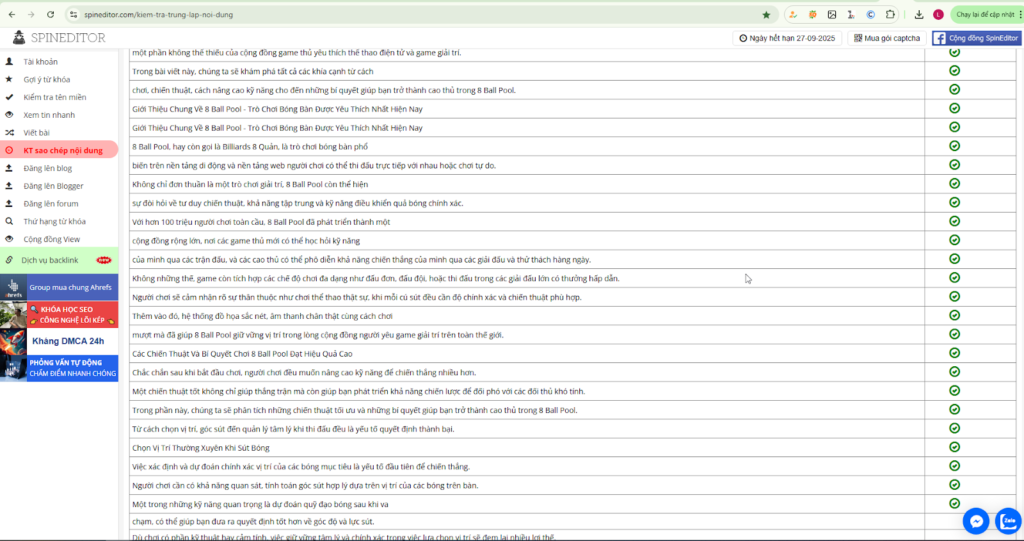Image resolution: width=1024 pixels, height=541 pixels.
Task: Open the Chrome three-dot menu
Action: point(1016,15)
